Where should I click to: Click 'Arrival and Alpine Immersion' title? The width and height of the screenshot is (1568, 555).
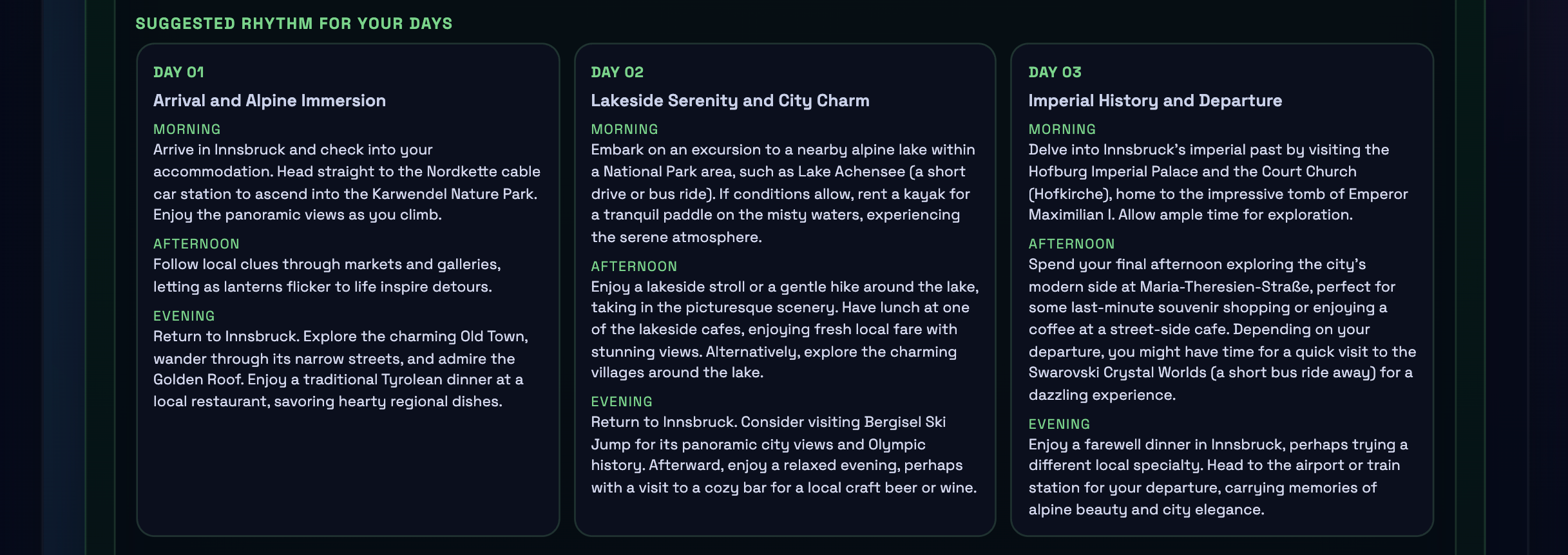pos(269,100)
